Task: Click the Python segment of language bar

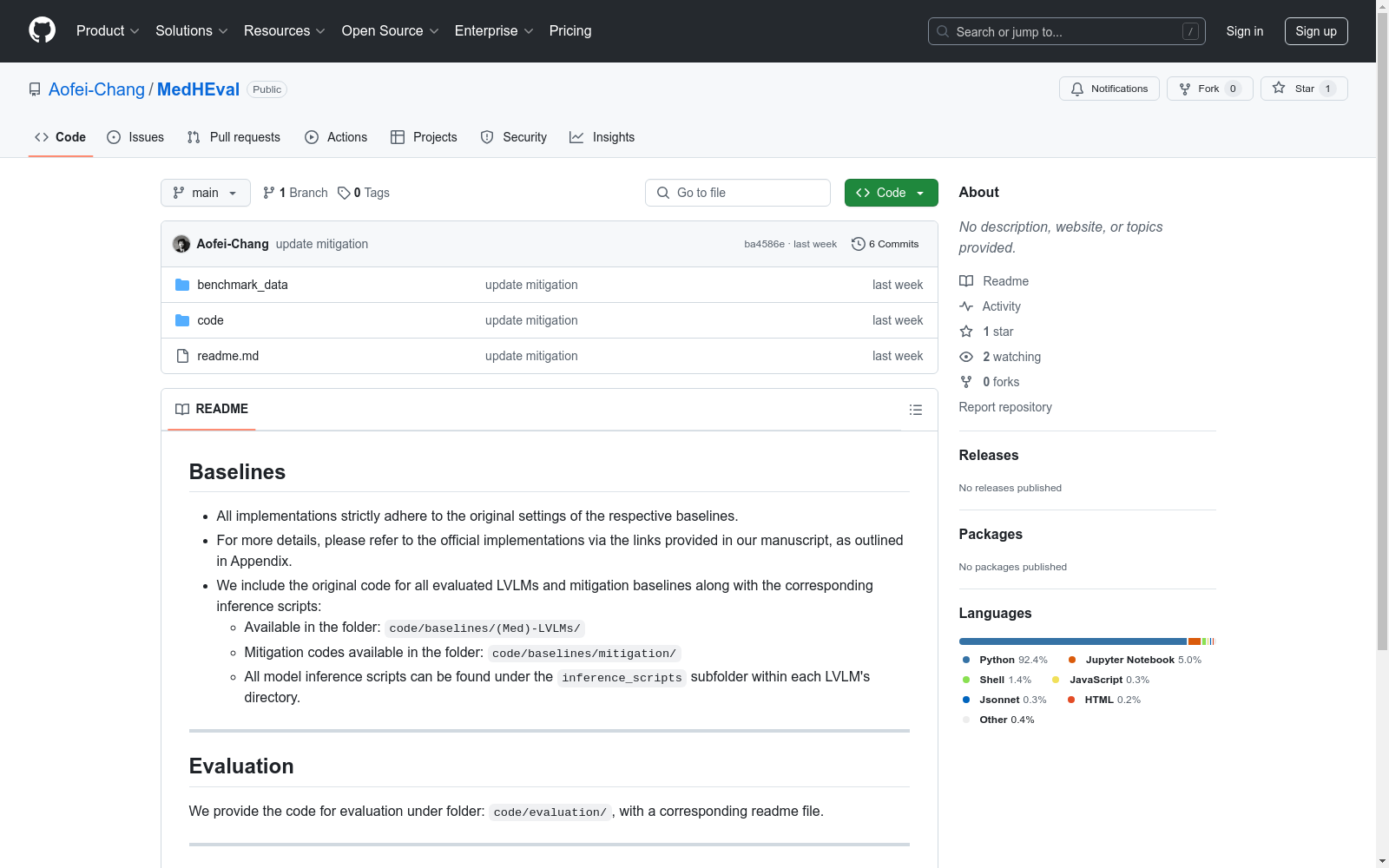Action: click(1073, 641)
